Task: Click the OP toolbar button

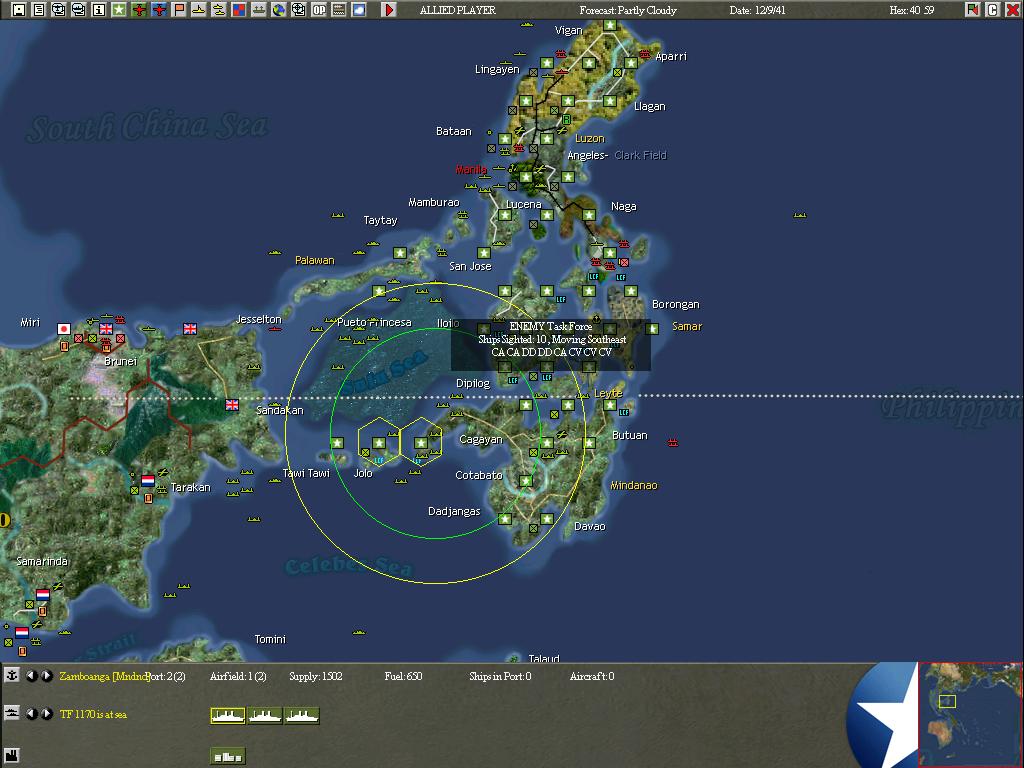Action: 319,10
